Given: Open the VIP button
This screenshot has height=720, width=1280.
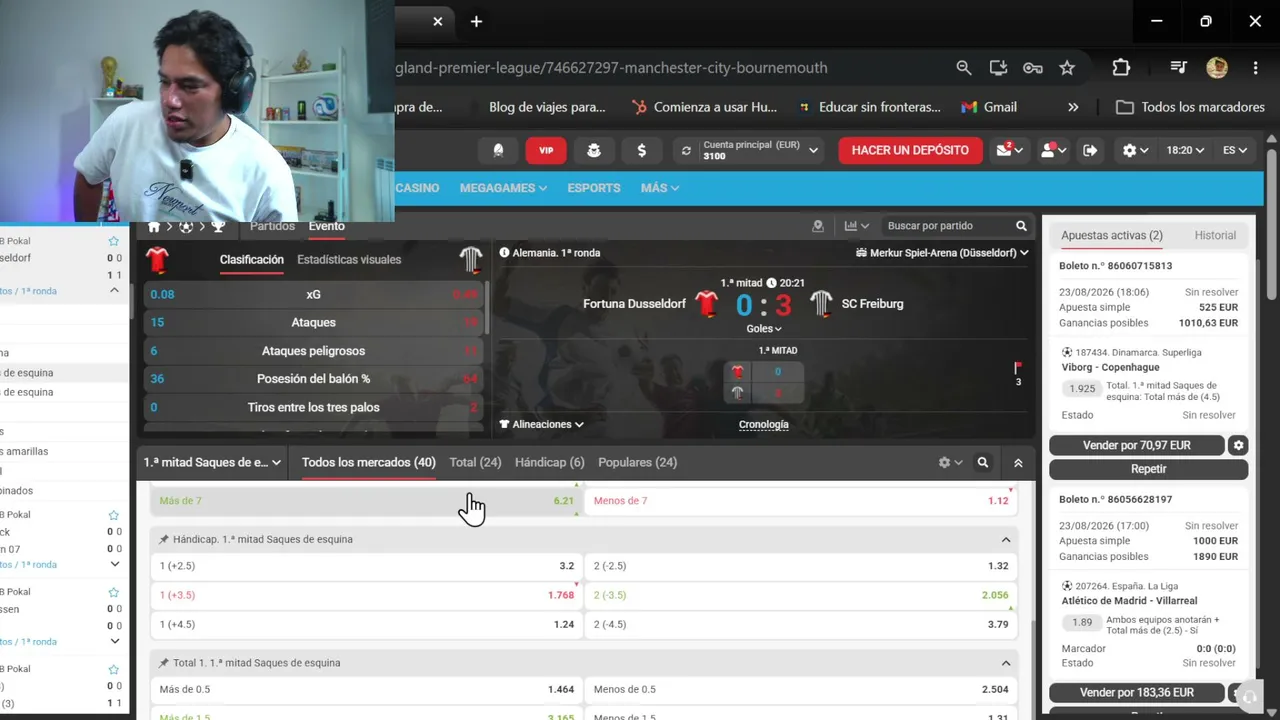Looking at the screenshot, I should click(x=546, y=150).
